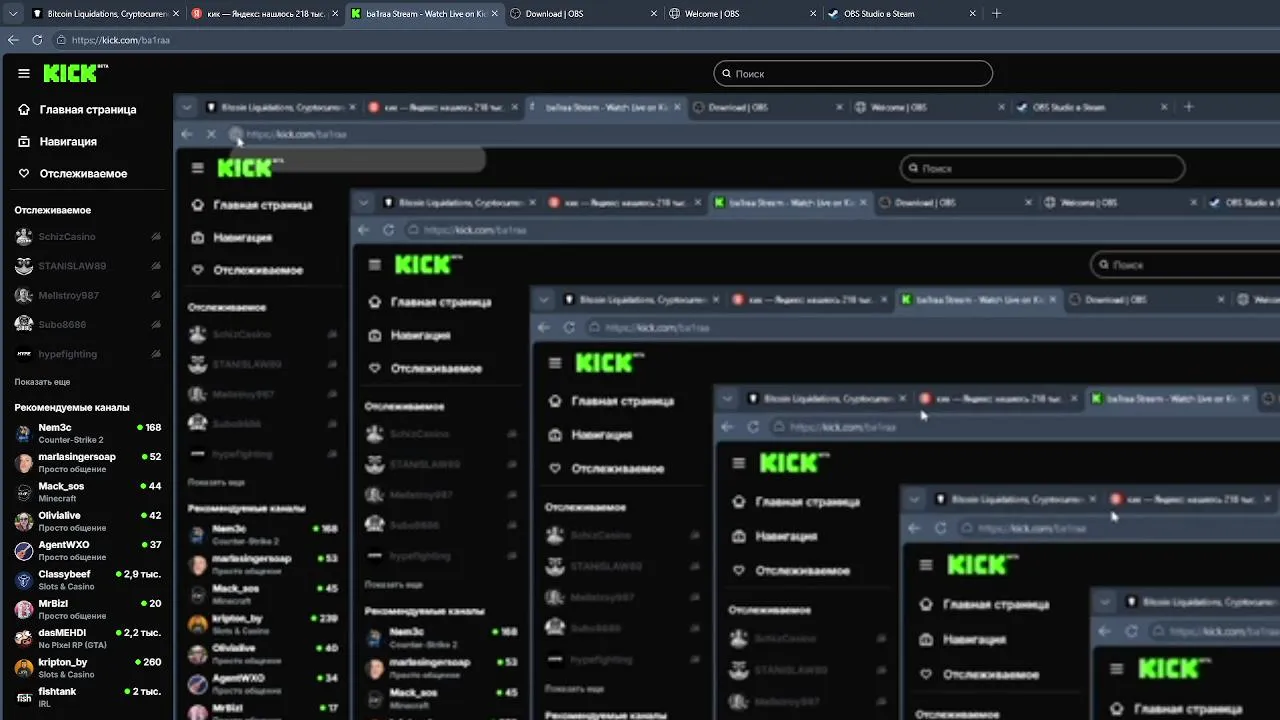Close the OBS Studio в Steam tab
The width and height of the screenshot is (1280, 720).
click(973, 14)
